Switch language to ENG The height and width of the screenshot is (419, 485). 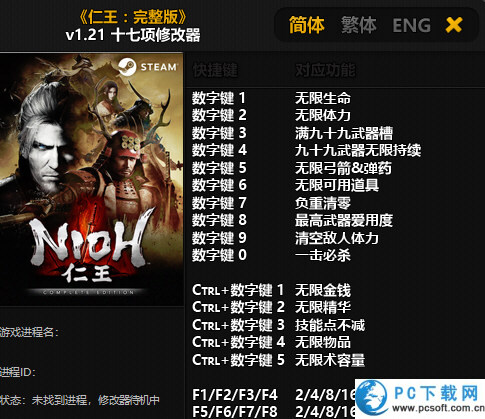pos(412,25)
